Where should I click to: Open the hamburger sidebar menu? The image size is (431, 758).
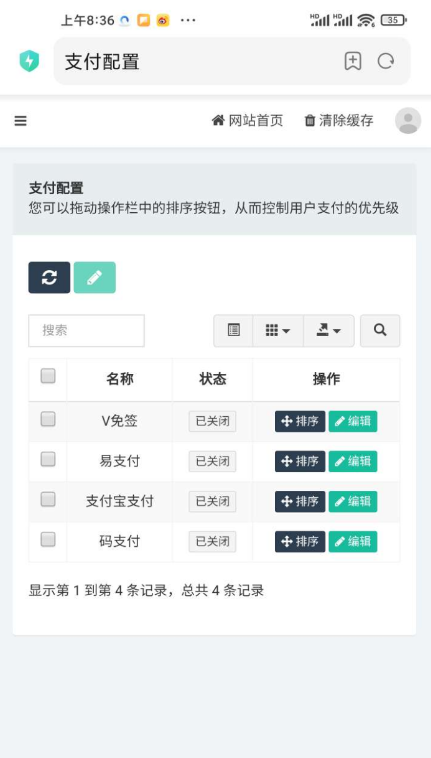pyautogui.click(x=20, y=121)
